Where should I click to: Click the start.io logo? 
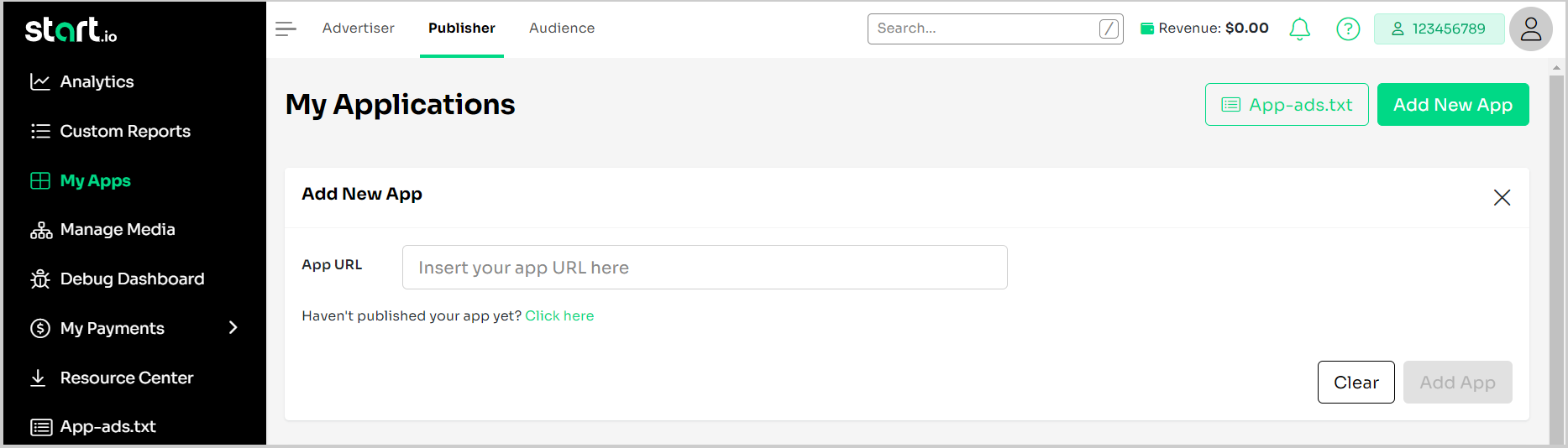tap(71, 30)
